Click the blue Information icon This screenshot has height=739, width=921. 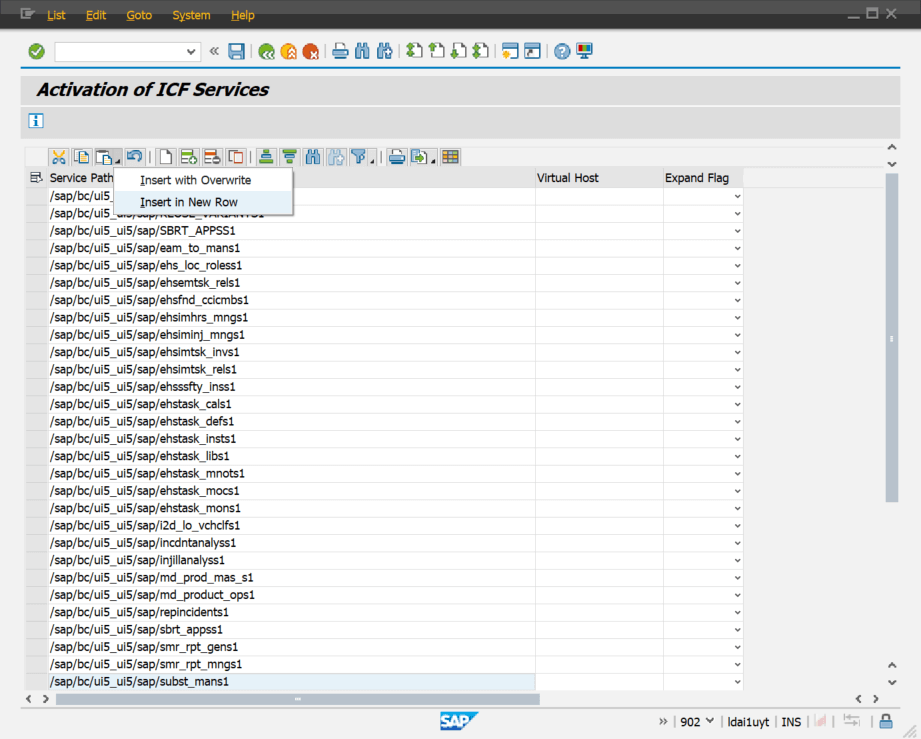click(36, 121)
